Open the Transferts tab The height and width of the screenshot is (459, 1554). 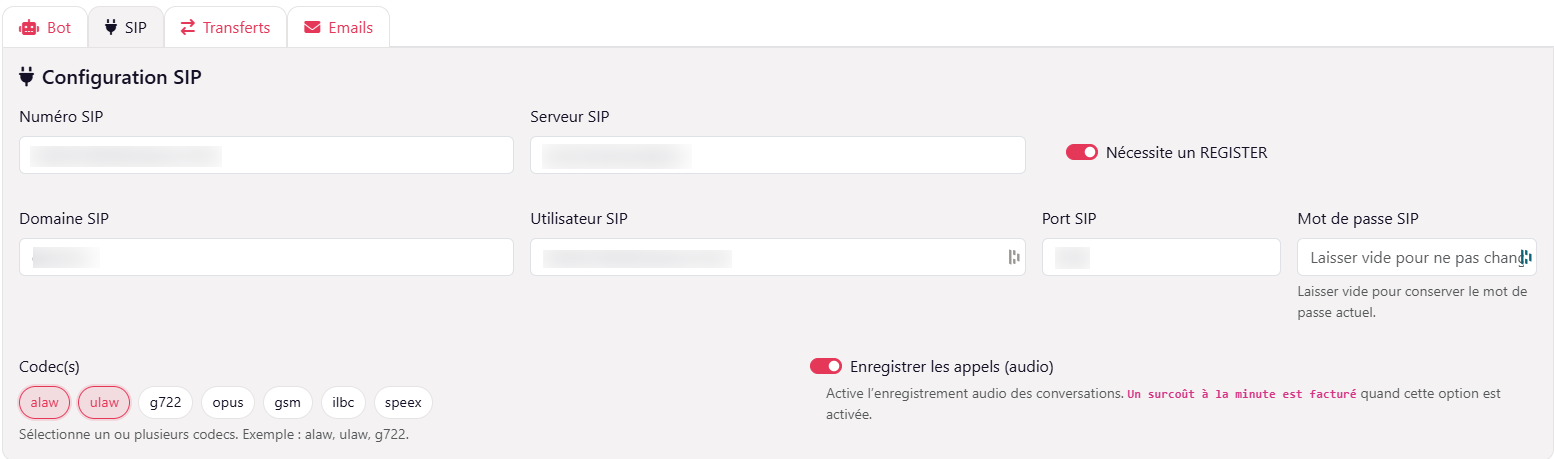pyautogui.click(x=226, y=28)
